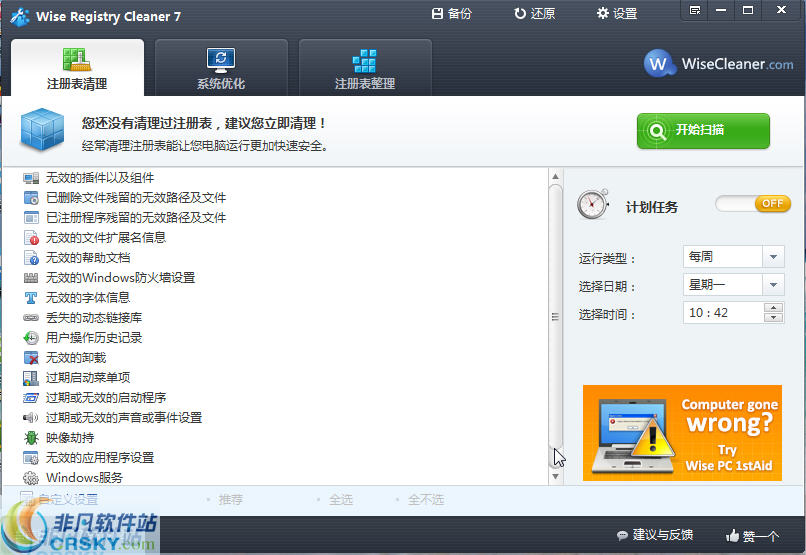The height and width of the screenshot is (555, 806).
Task: Click the list scrollbar up arrow
Action: click(x=555, y=177)
